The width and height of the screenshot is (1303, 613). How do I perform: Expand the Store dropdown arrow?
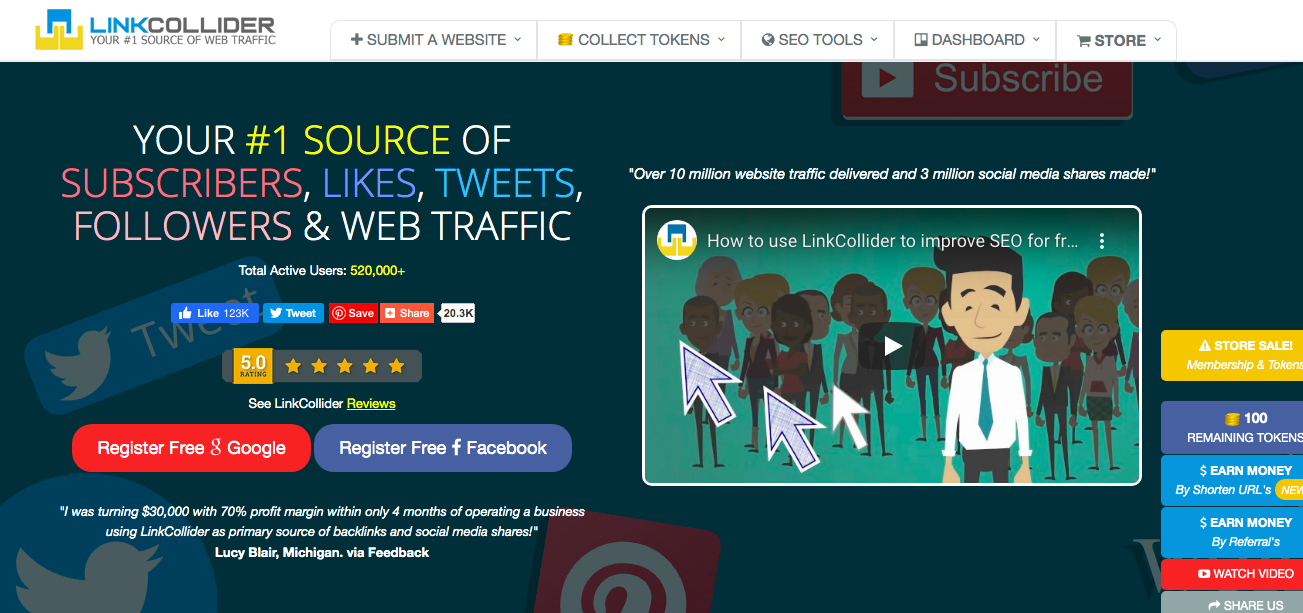[x=1158, y=40]
